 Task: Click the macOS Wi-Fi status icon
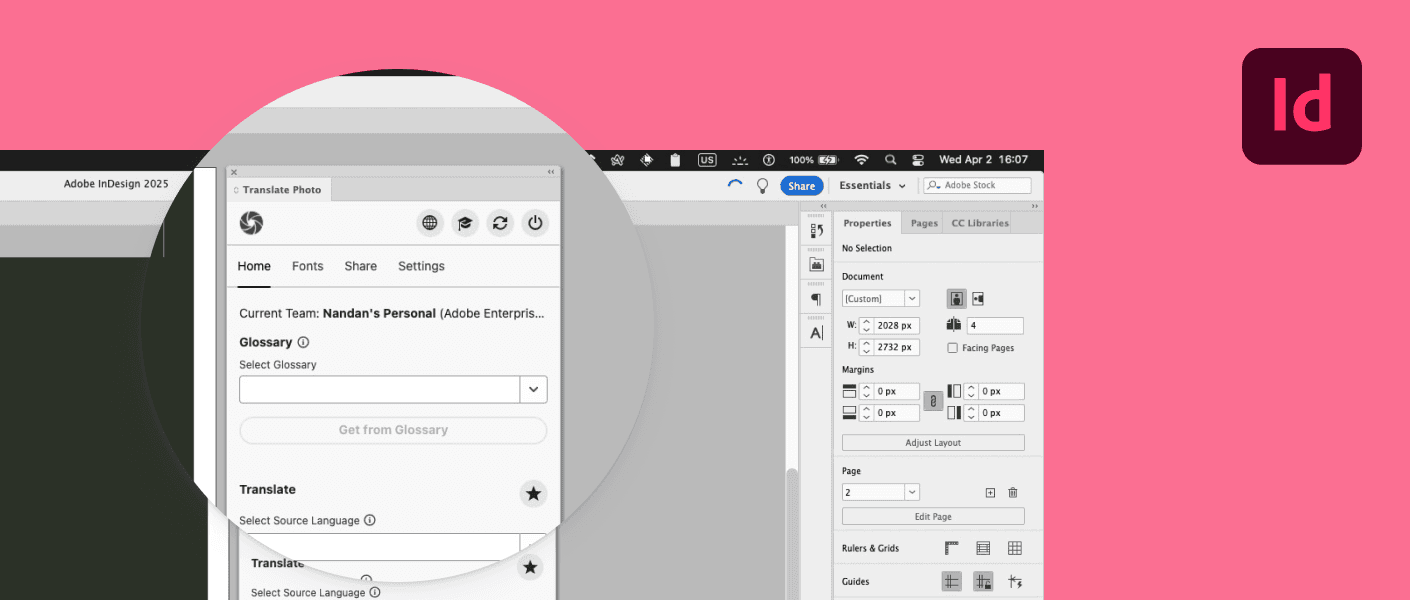[x=861, y=160]
